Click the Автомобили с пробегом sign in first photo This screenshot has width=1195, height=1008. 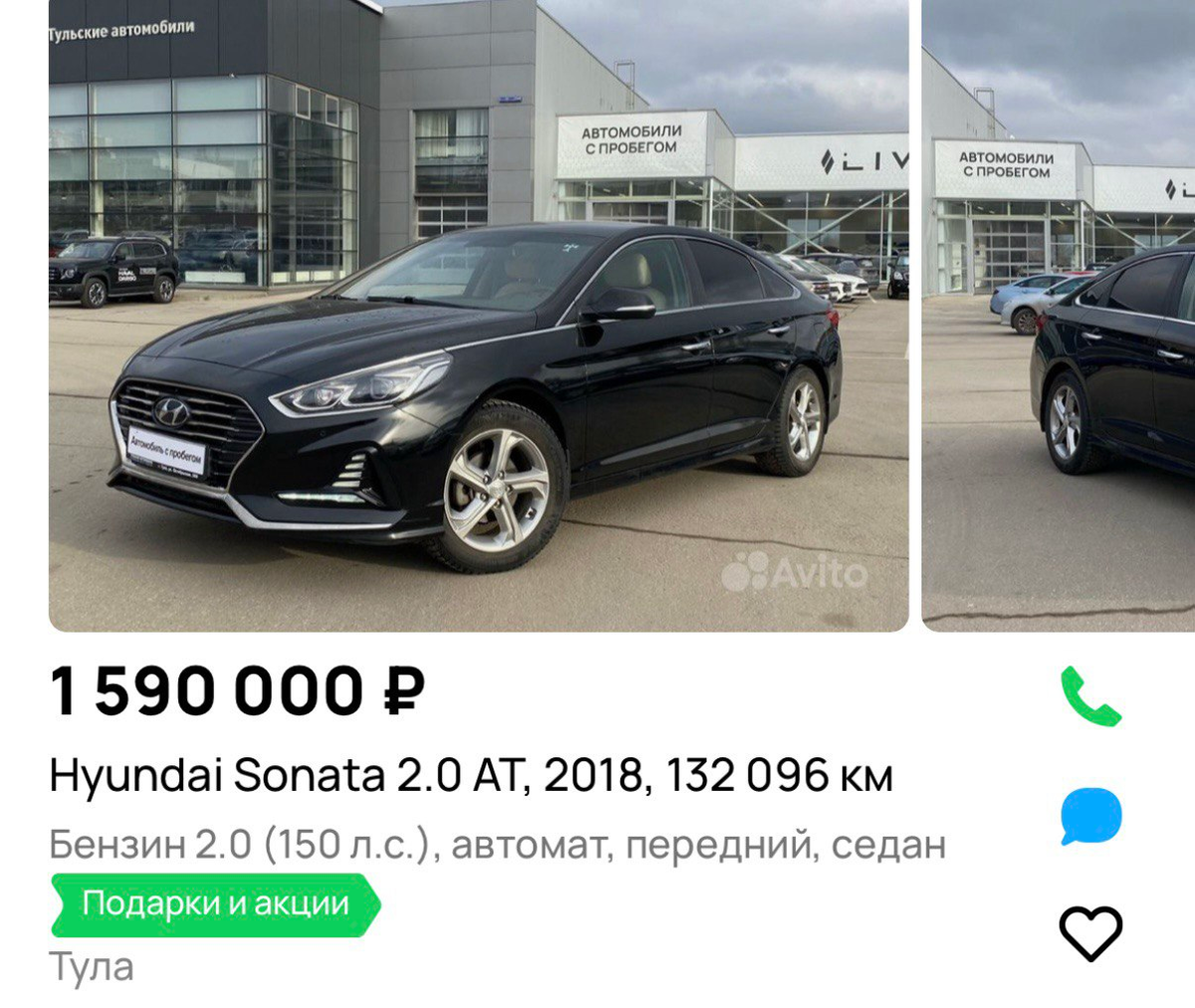point(631,140)
